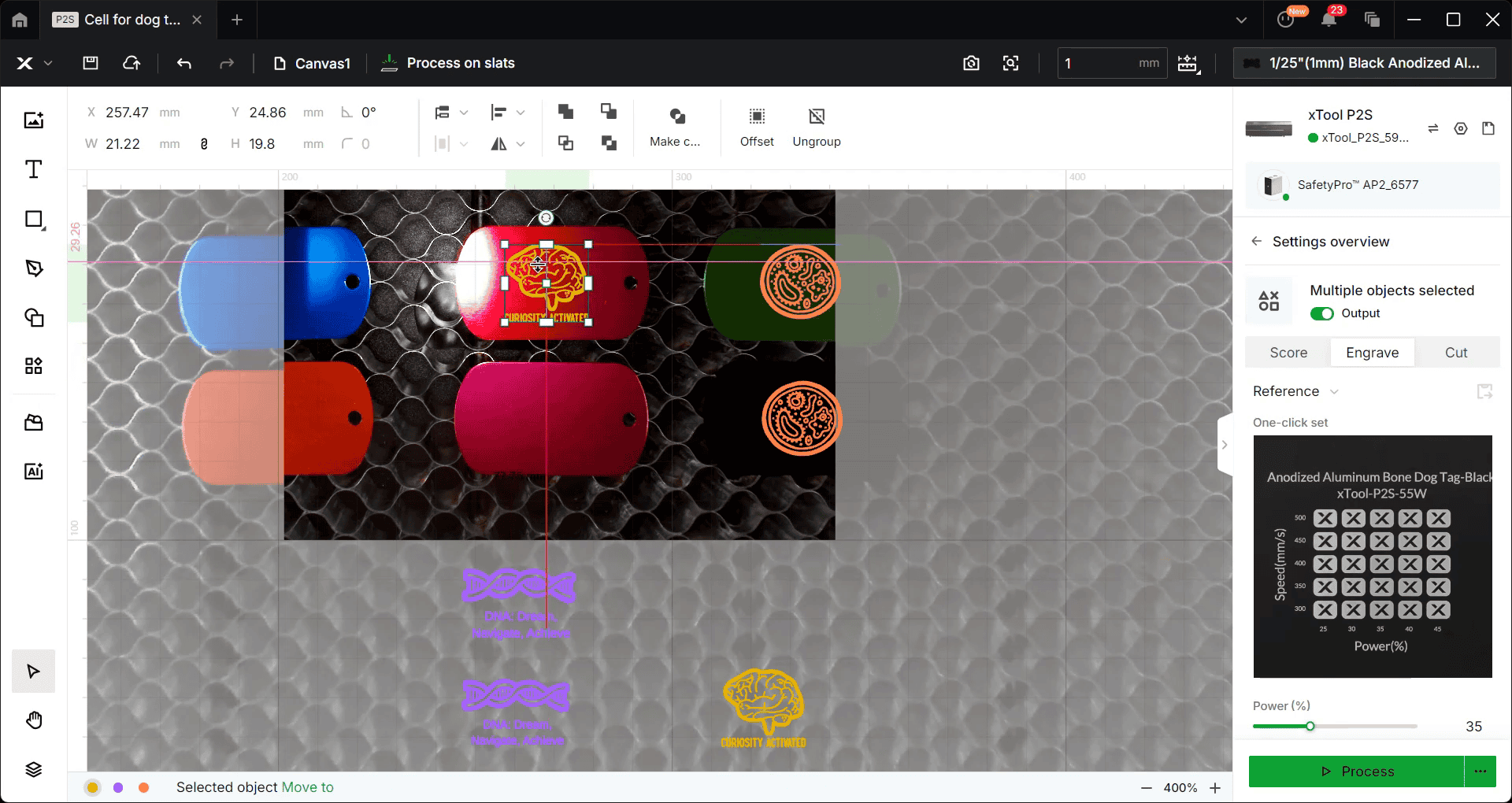
Task: Open the Insert Image tool
Action: [x=33, y=120]
